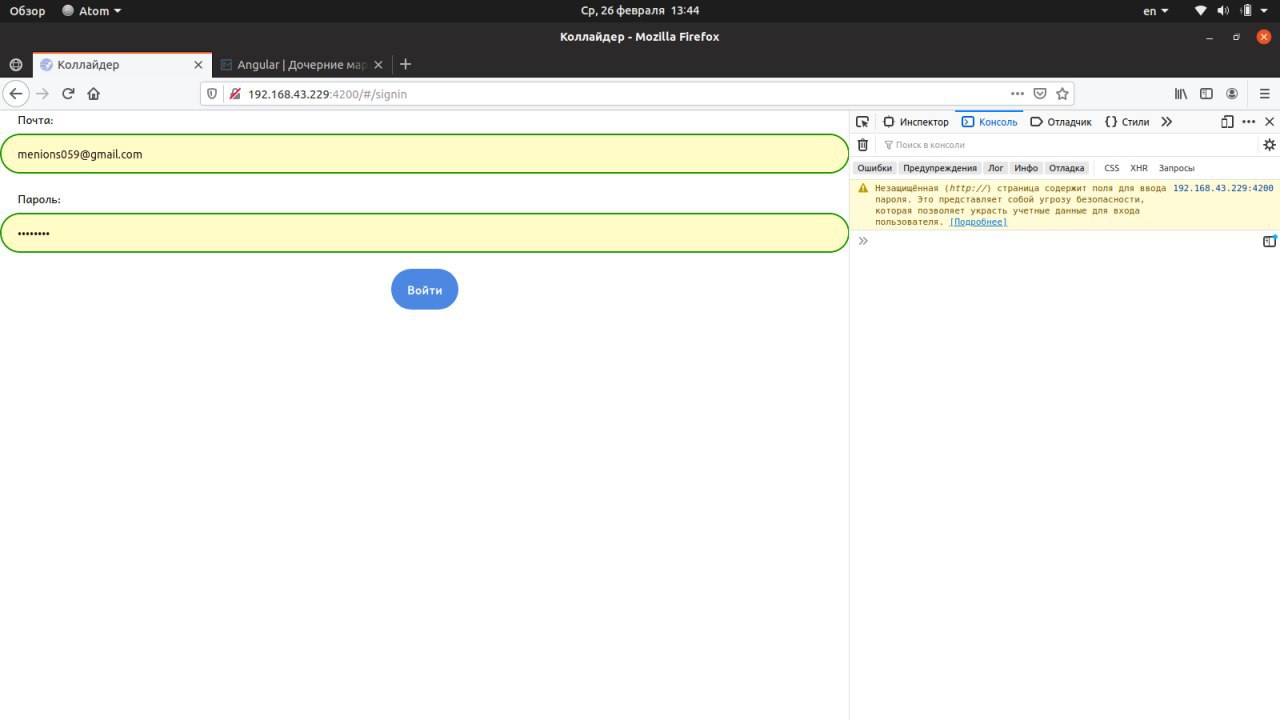Click the Пароль password input field
This screenshot has width=1280, height=720.
424,233
